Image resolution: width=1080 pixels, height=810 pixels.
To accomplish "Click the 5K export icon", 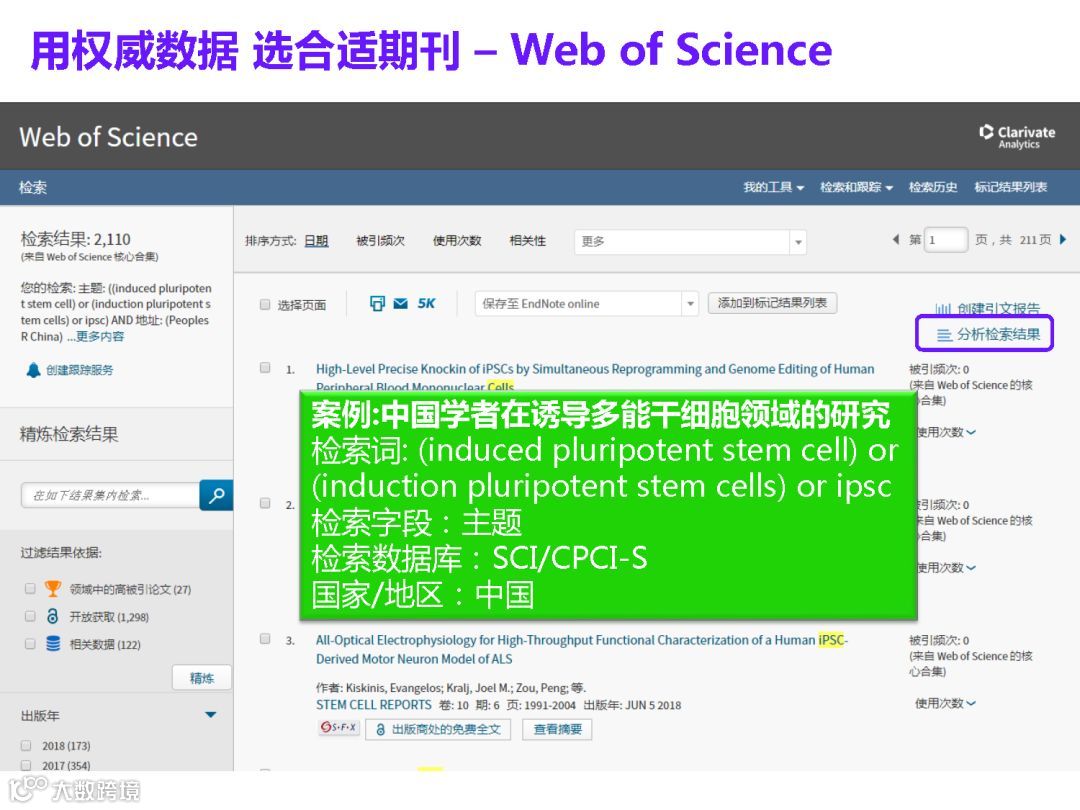I will (x=426, y=303).
